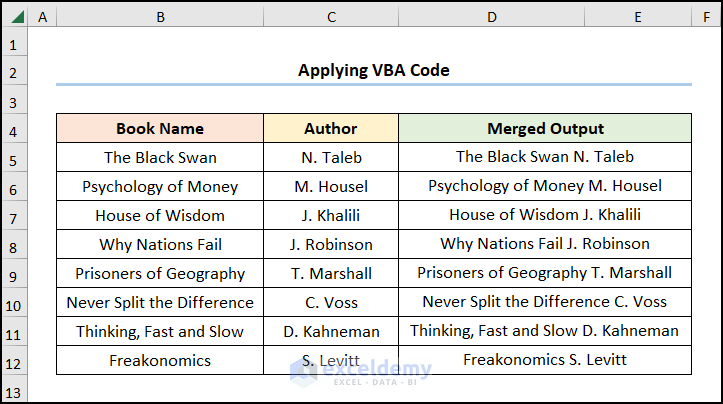
Task: Select row 12 header
Action: click(x=13, y=361)
